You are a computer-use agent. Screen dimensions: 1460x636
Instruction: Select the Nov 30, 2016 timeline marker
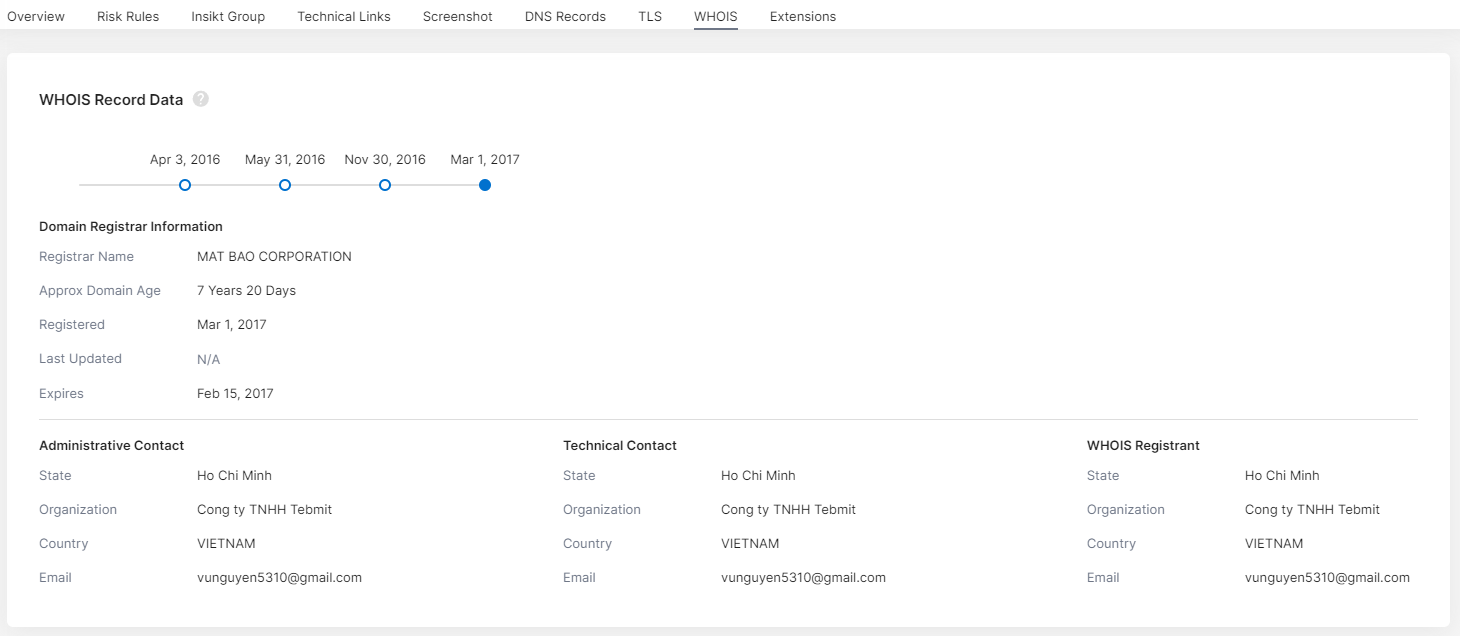[384, 184]
